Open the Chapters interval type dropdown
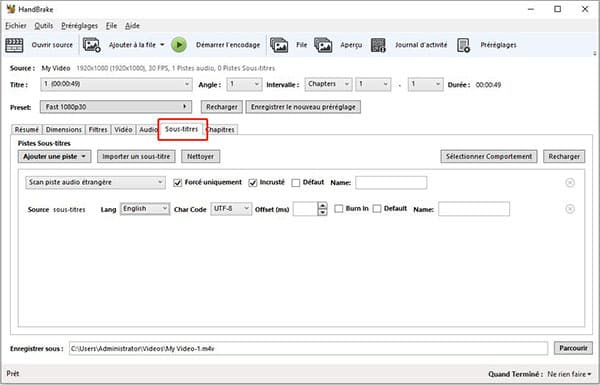 coord(328,84)
